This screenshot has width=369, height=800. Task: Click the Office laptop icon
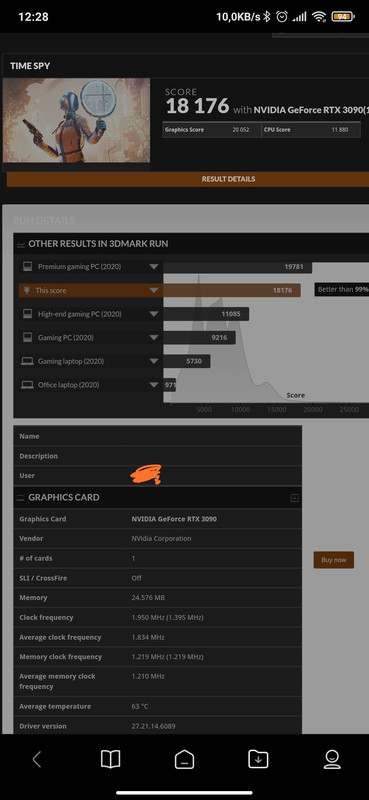[x=28, y=385]
